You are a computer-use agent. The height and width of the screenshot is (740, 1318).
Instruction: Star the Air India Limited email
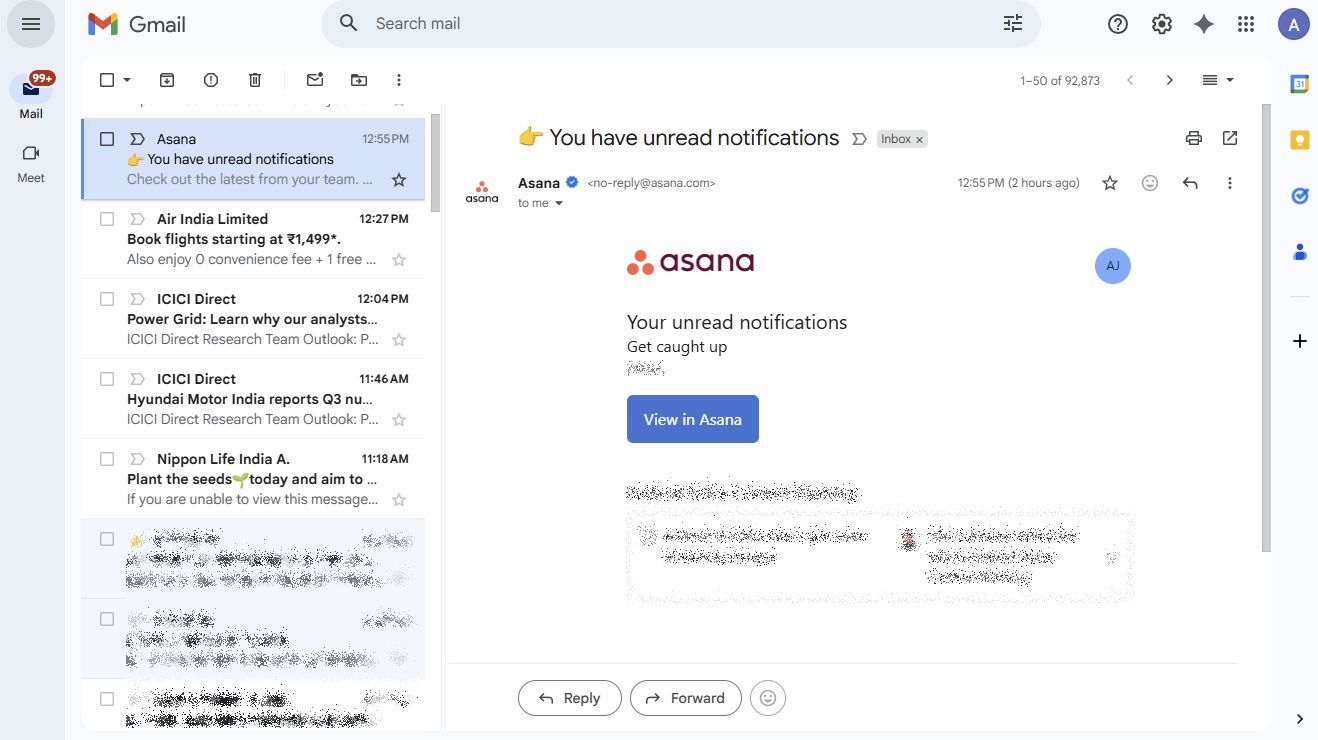coord(399,260)
